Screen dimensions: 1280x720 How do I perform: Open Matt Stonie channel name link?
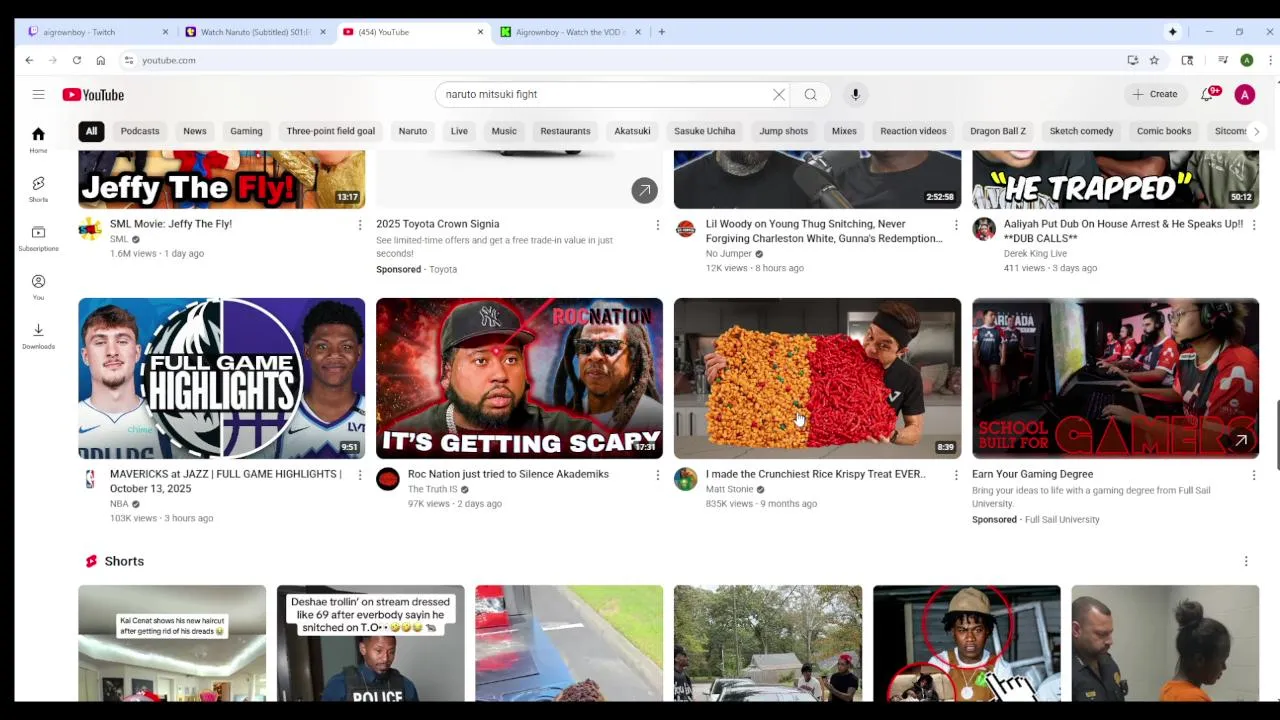[x=730, y=489]
